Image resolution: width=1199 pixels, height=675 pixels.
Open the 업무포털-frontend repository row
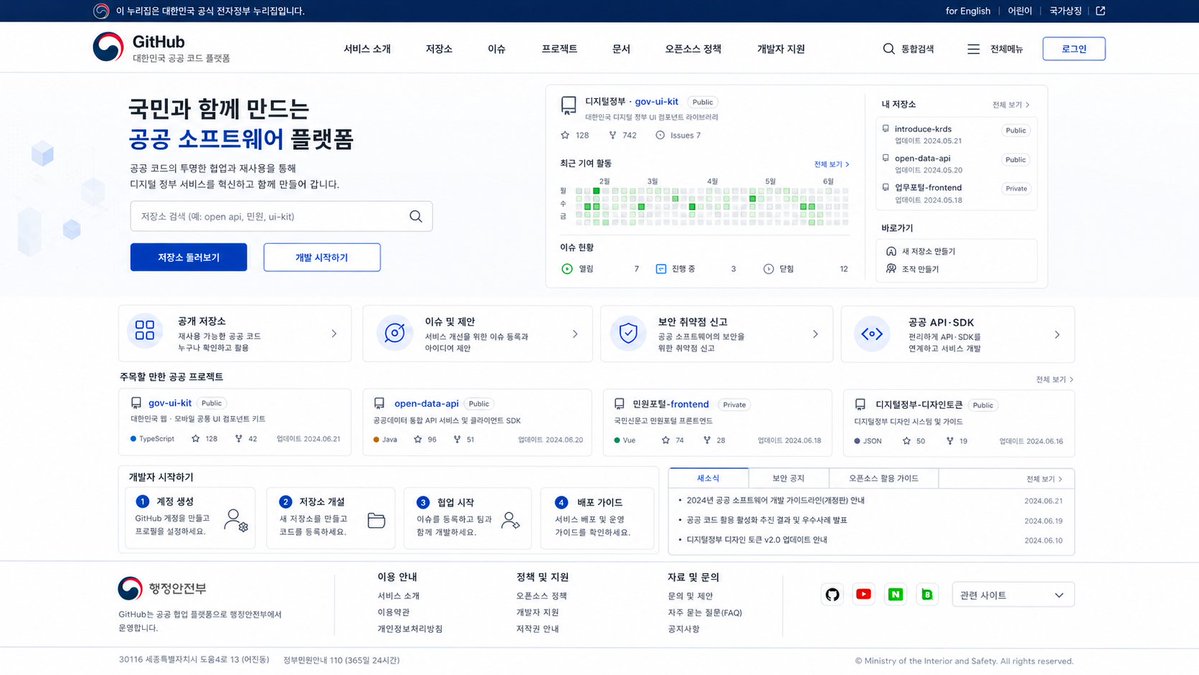[x=956, y=193]
